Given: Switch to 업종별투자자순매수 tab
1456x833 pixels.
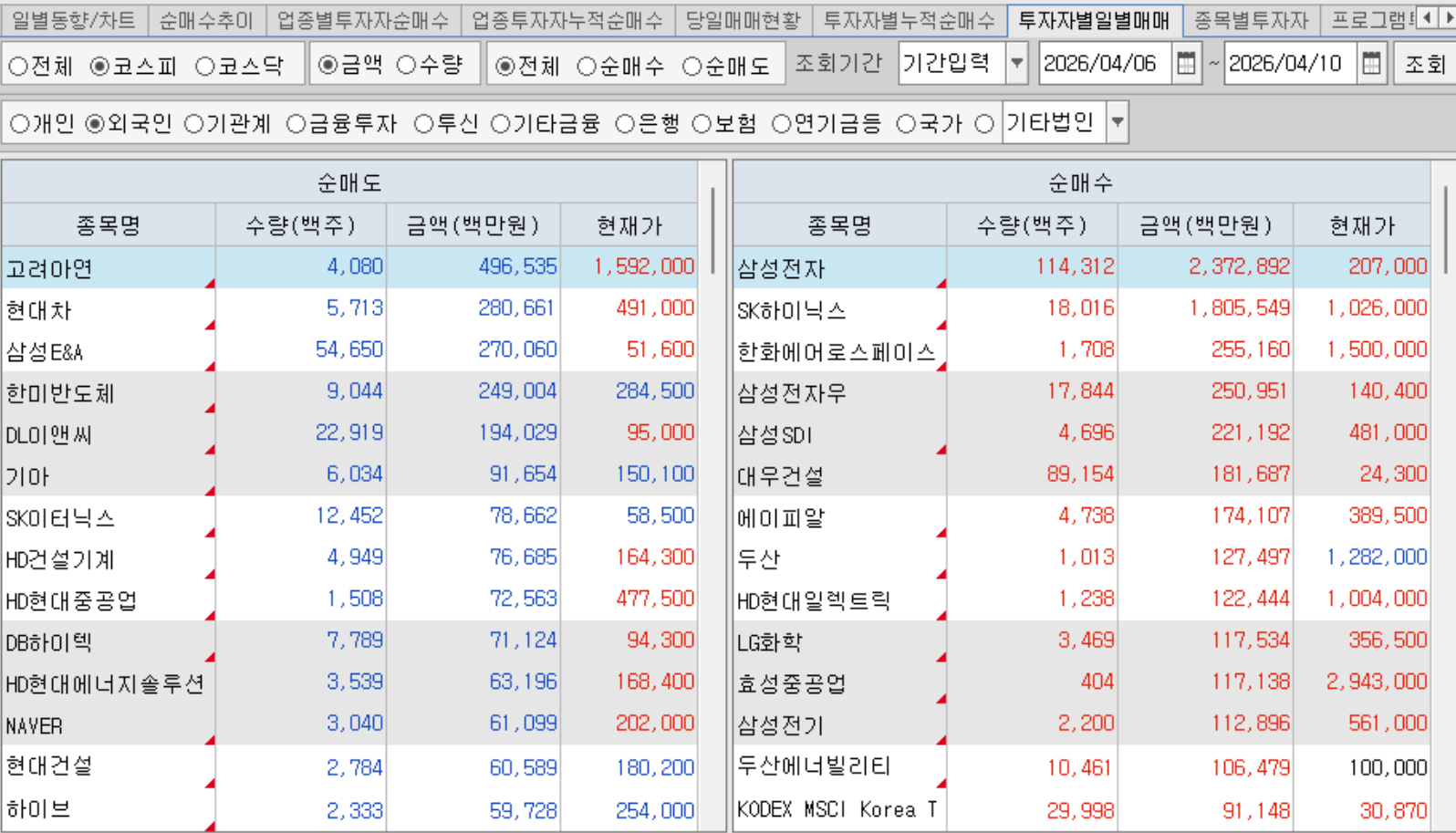Looking at the screenshot, I should pos(363,20).
